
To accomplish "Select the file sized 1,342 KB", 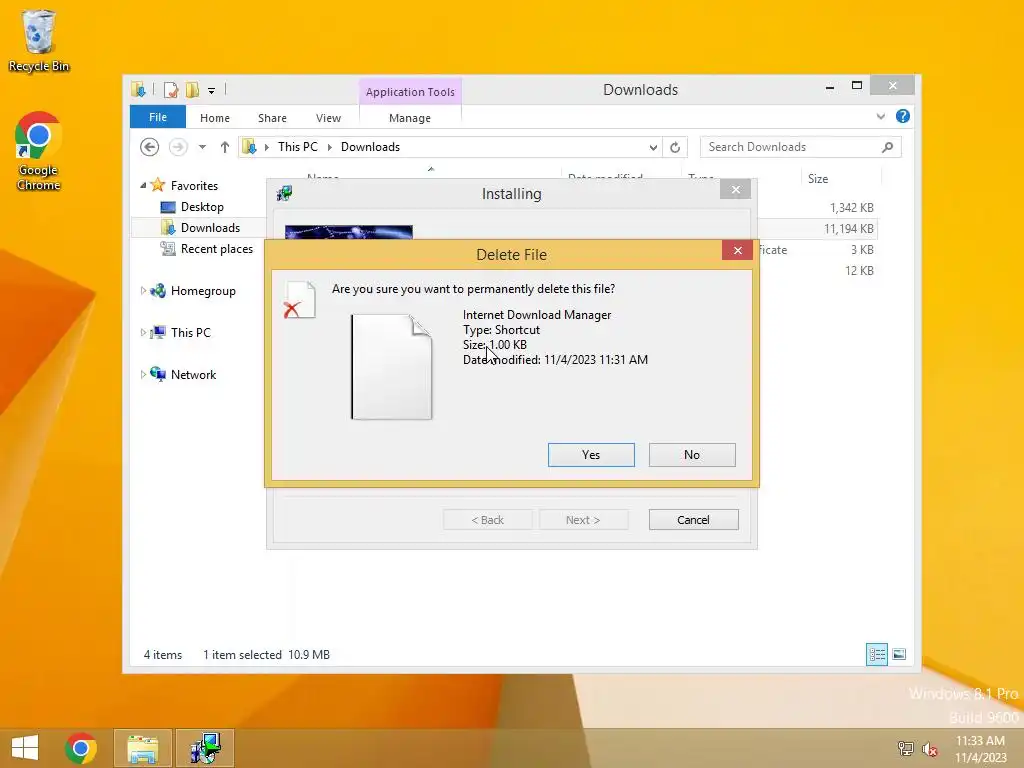I will click(852, 208).
